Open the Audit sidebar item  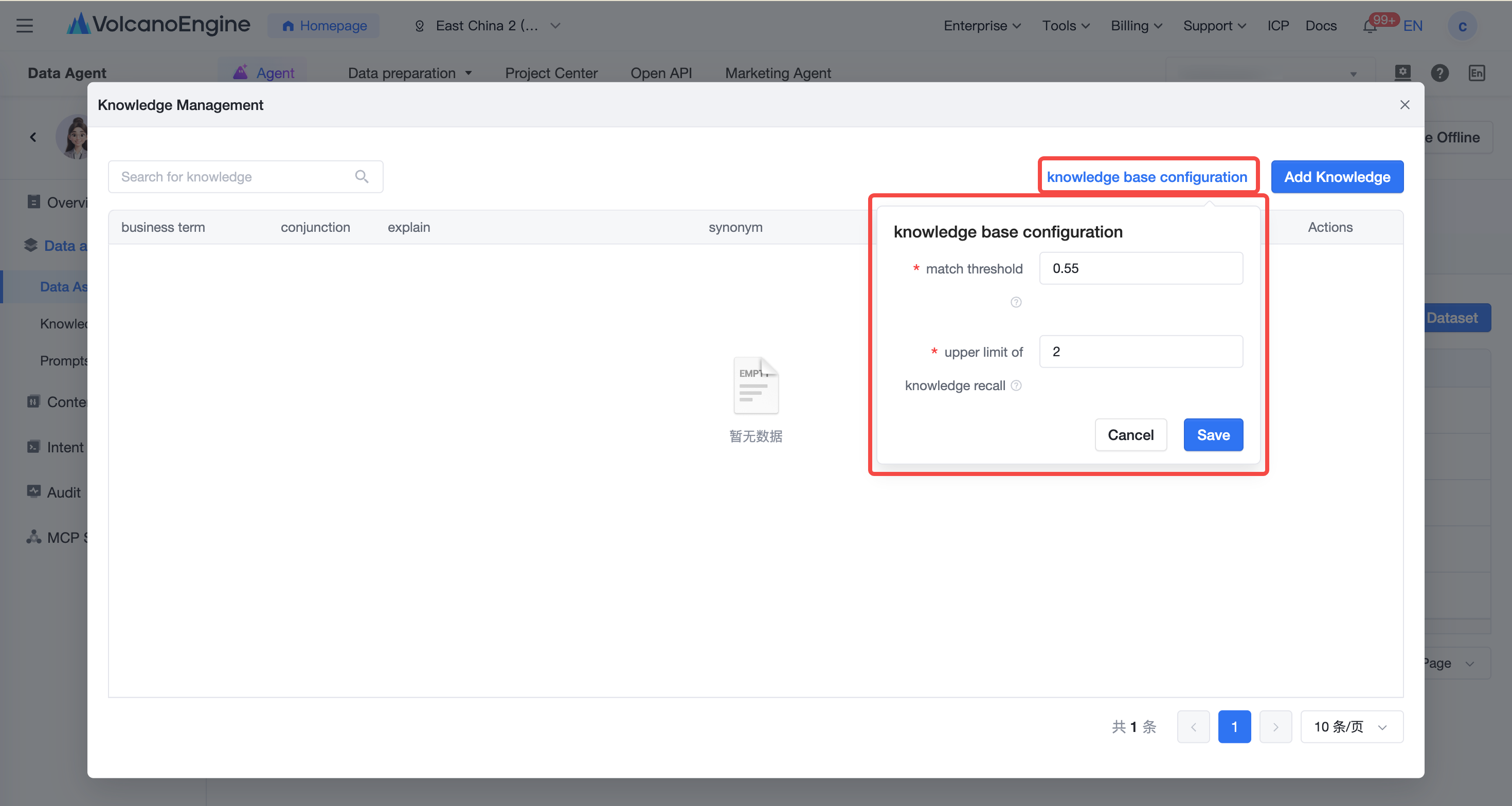tap(54, 492)
